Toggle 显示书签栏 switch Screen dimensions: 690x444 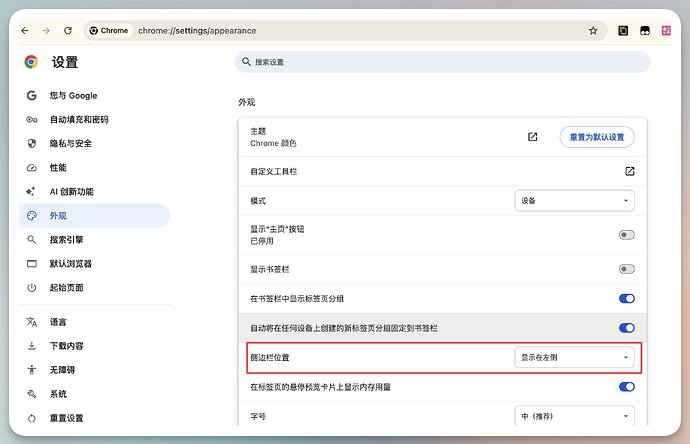[627, 269]
